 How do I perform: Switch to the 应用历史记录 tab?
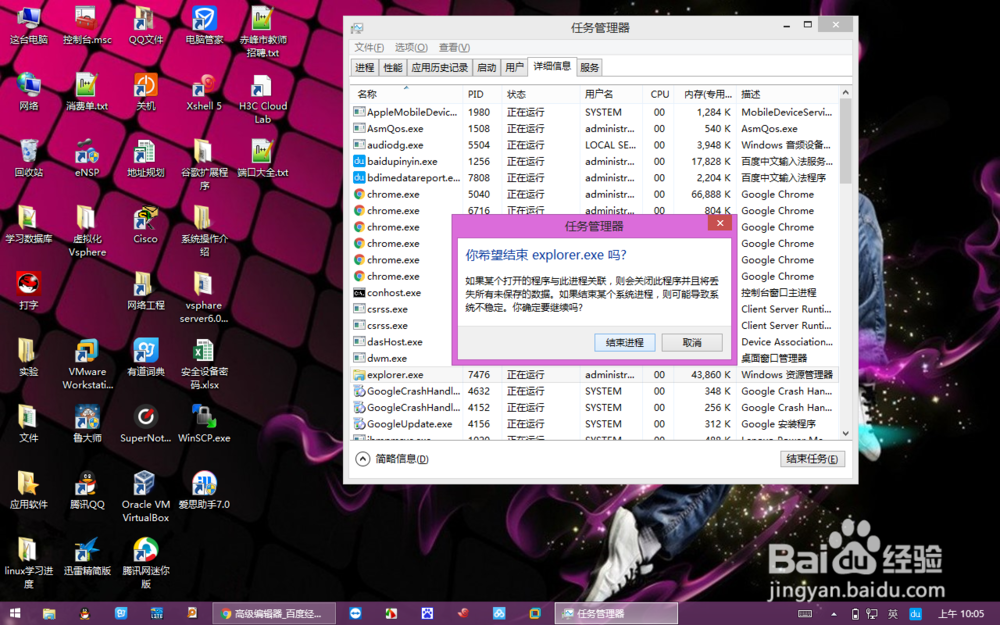tap(440, 68)
